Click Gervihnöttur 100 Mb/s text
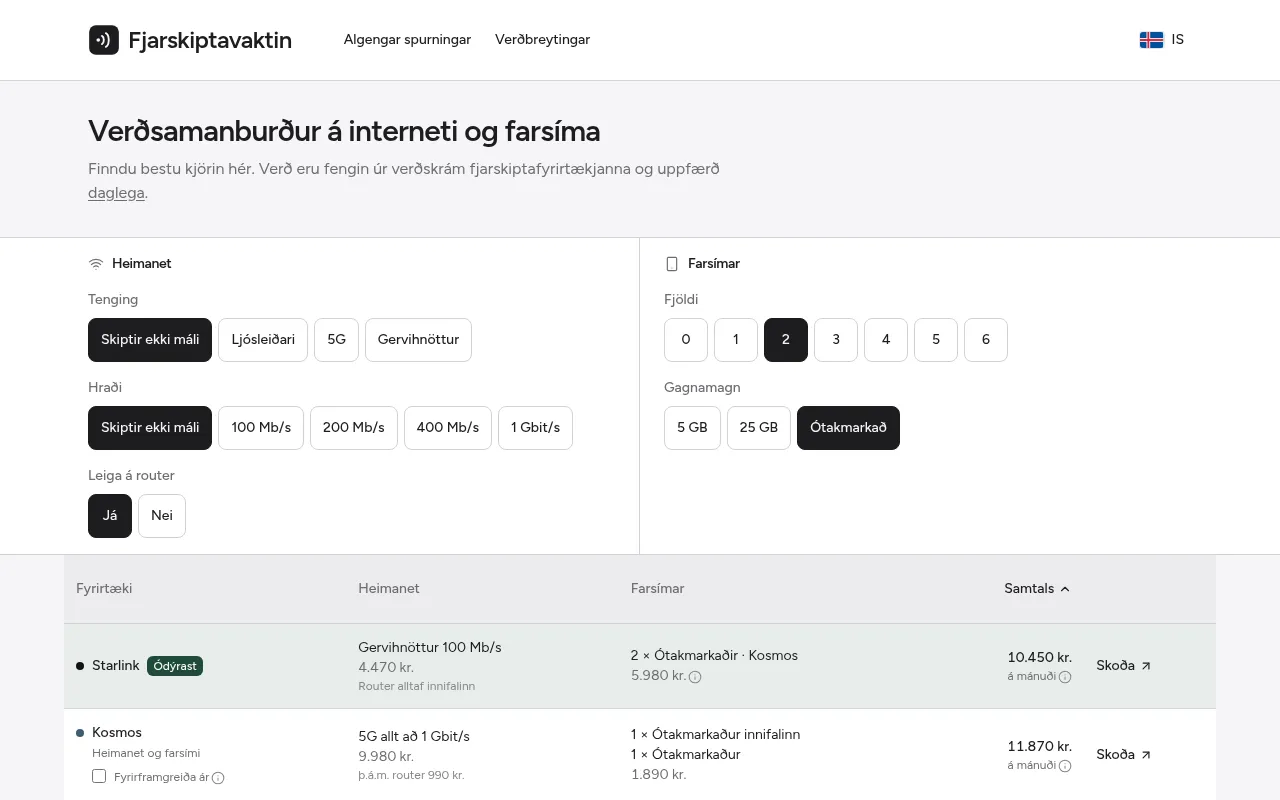Viewport: 1280px width, 800px height. pyautogui.click(x=430, y=648)
